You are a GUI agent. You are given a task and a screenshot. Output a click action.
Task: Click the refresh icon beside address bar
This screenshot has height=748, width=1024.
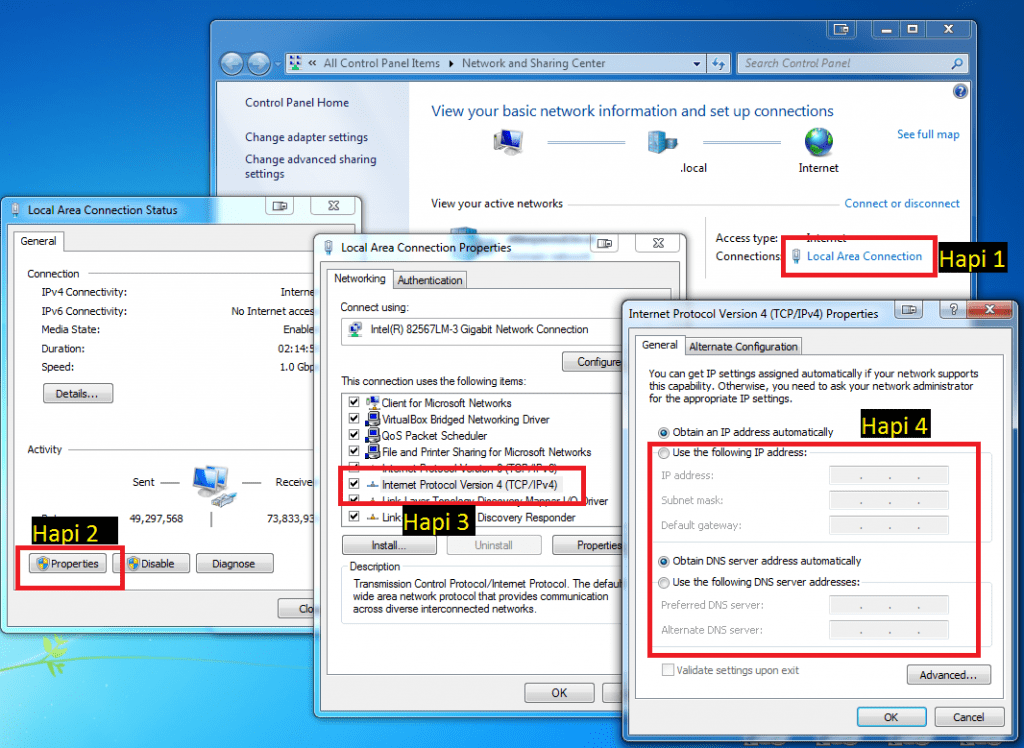click(718, 63)
